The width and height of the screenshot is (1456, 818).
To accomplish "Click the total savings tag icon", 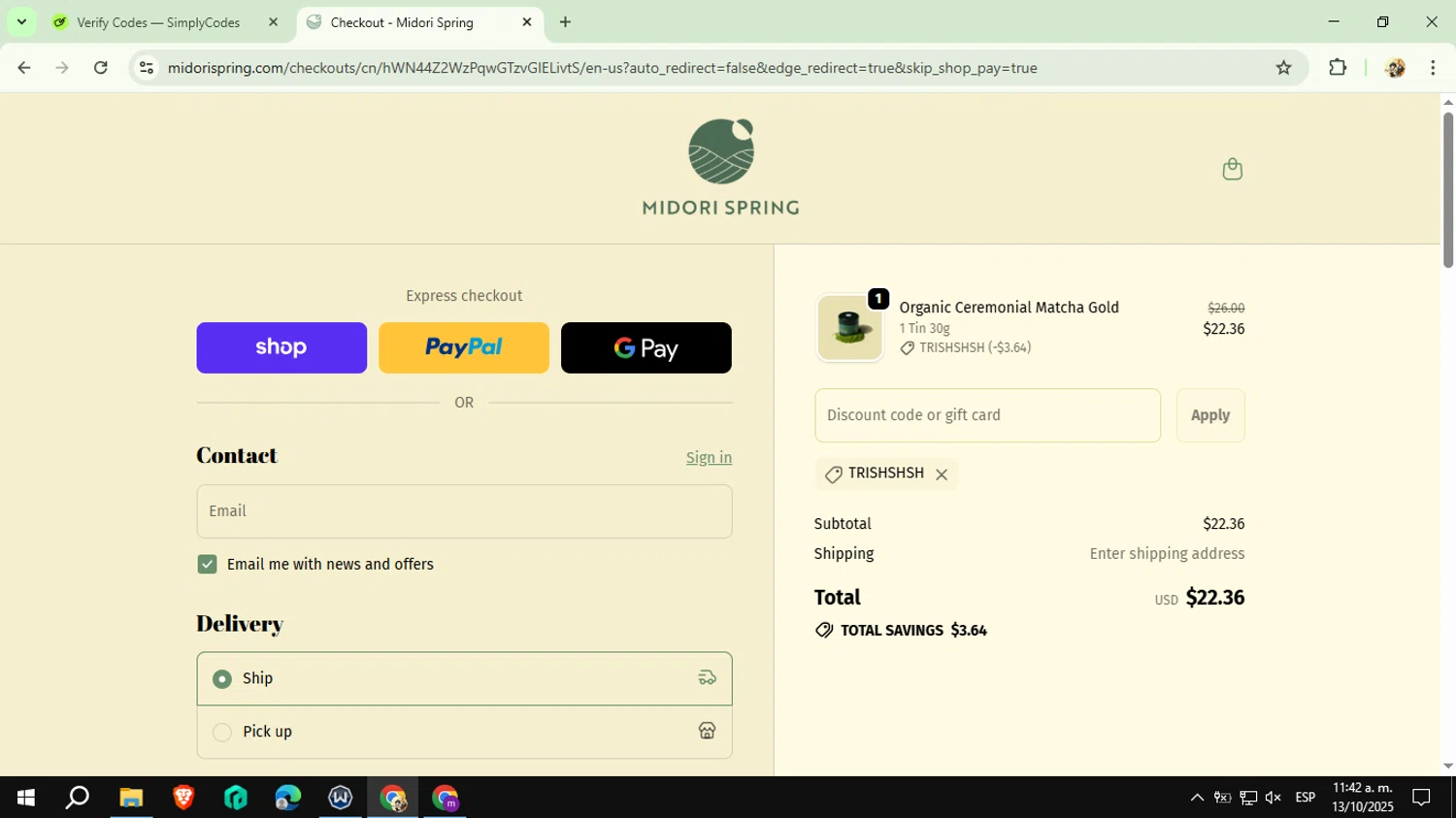I will tap(824, 631).
